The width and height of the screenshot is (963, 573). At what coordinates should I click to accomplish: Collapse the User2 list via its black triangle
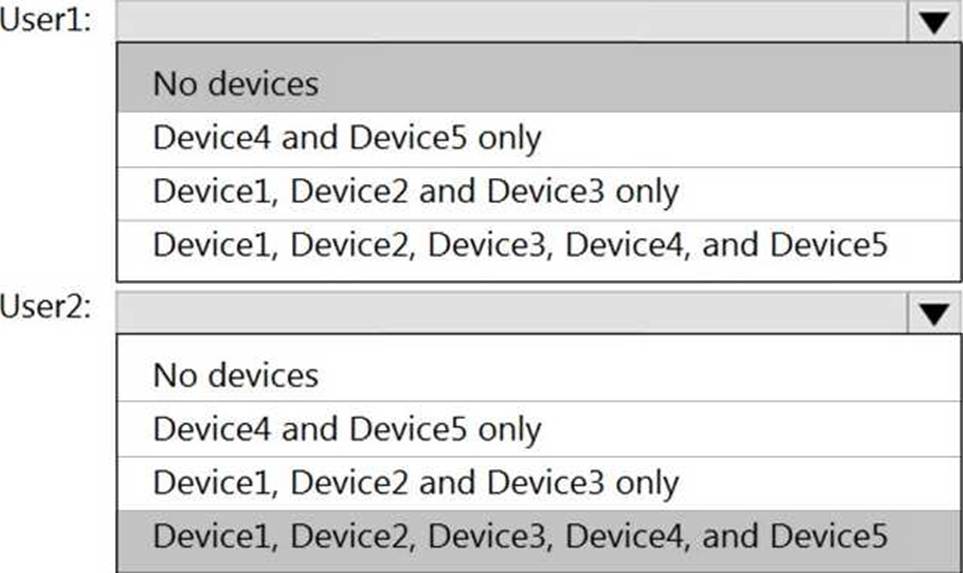[x=934, y=314]
